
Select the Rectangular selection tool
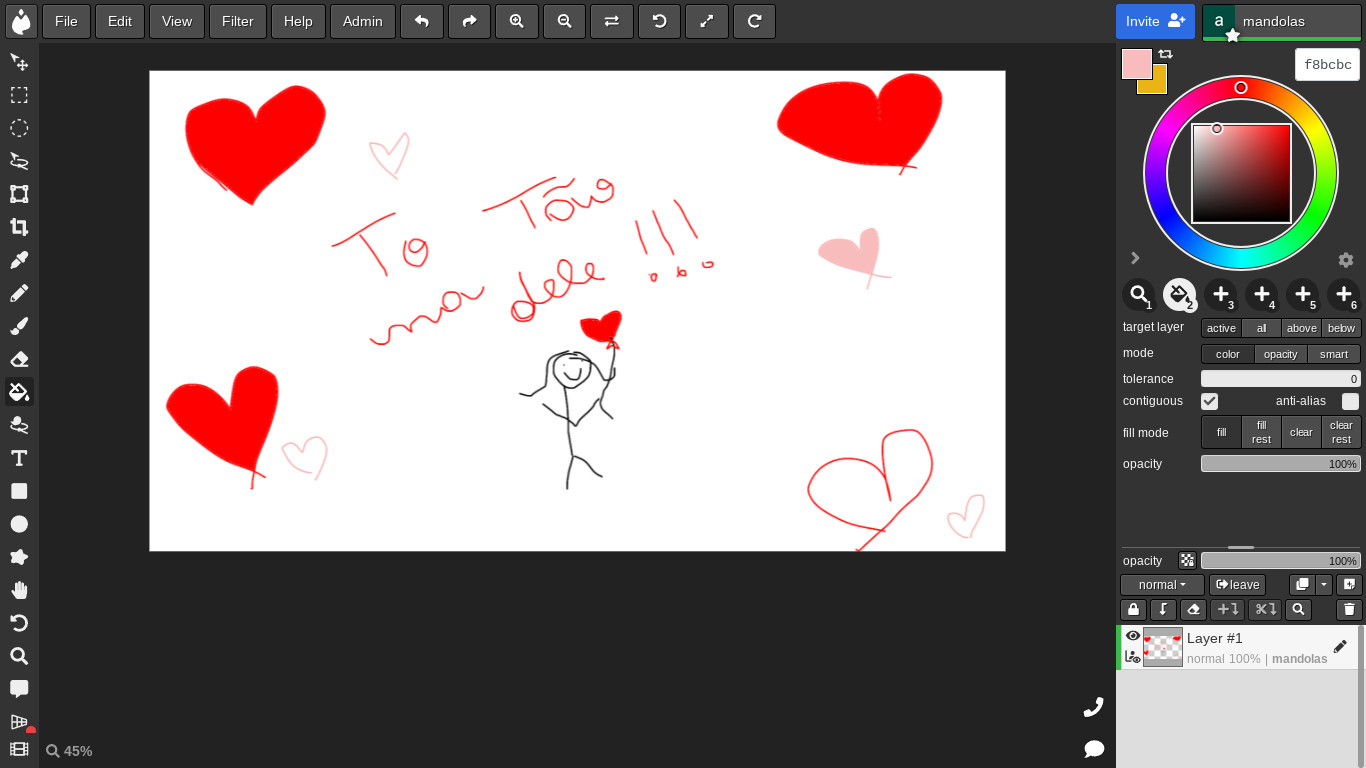click(x=19, y=95)
